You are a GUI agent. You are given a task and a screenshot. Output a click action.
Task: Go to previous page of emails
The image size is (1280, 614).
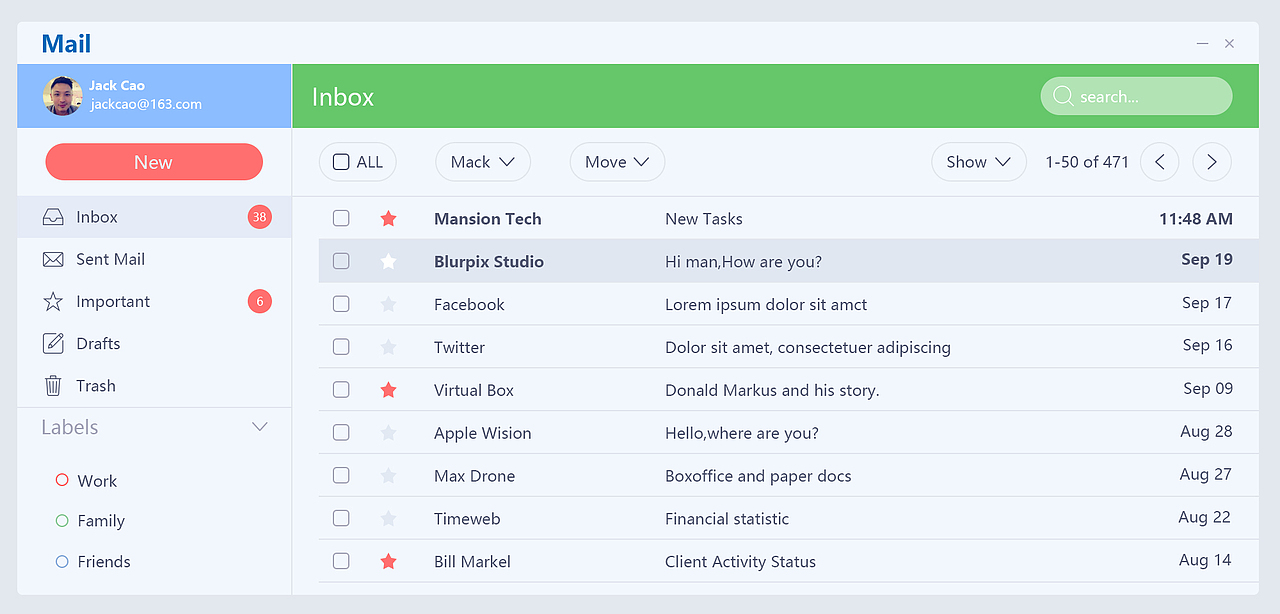1160,162
